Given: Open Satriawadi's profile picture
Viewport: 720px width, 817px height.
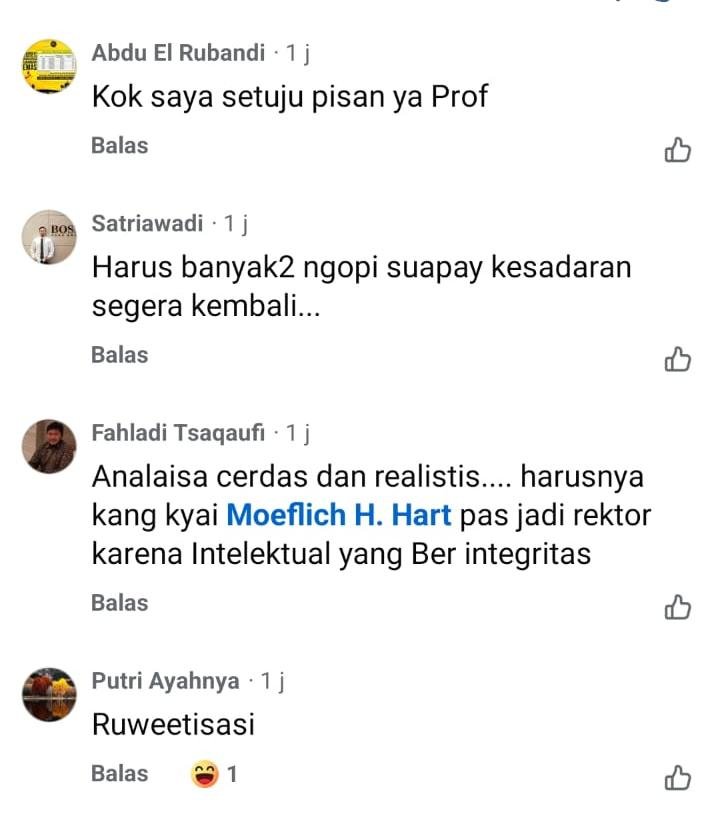Looking at the screenshot, I should (49, 237).
